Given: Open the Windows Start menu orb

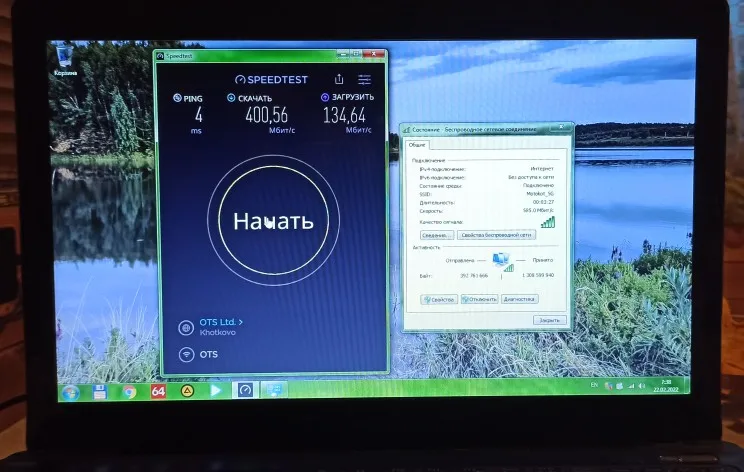Looking at the screenshot, I should click(71, 393).
